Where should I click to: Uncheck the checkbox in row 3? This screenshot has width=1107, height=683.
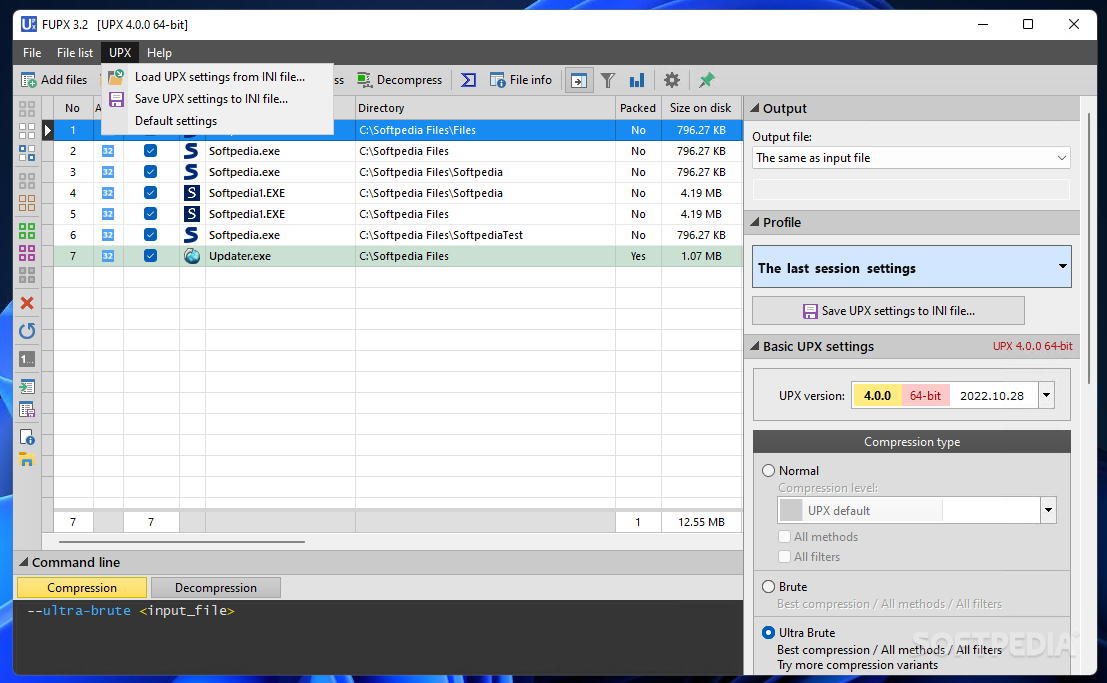150,172
